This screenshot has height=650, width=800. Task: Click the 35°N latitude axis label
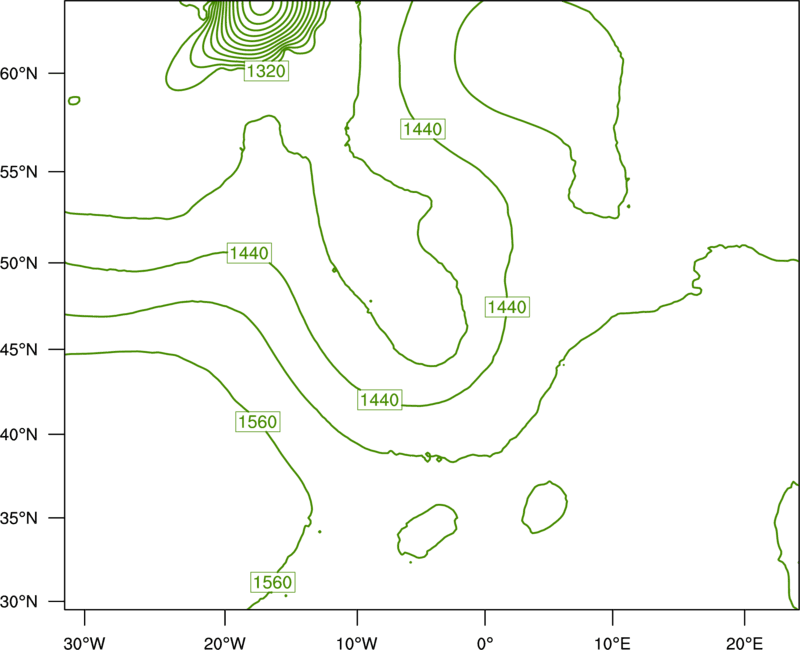pyautogui.click(x=19, y=518)
